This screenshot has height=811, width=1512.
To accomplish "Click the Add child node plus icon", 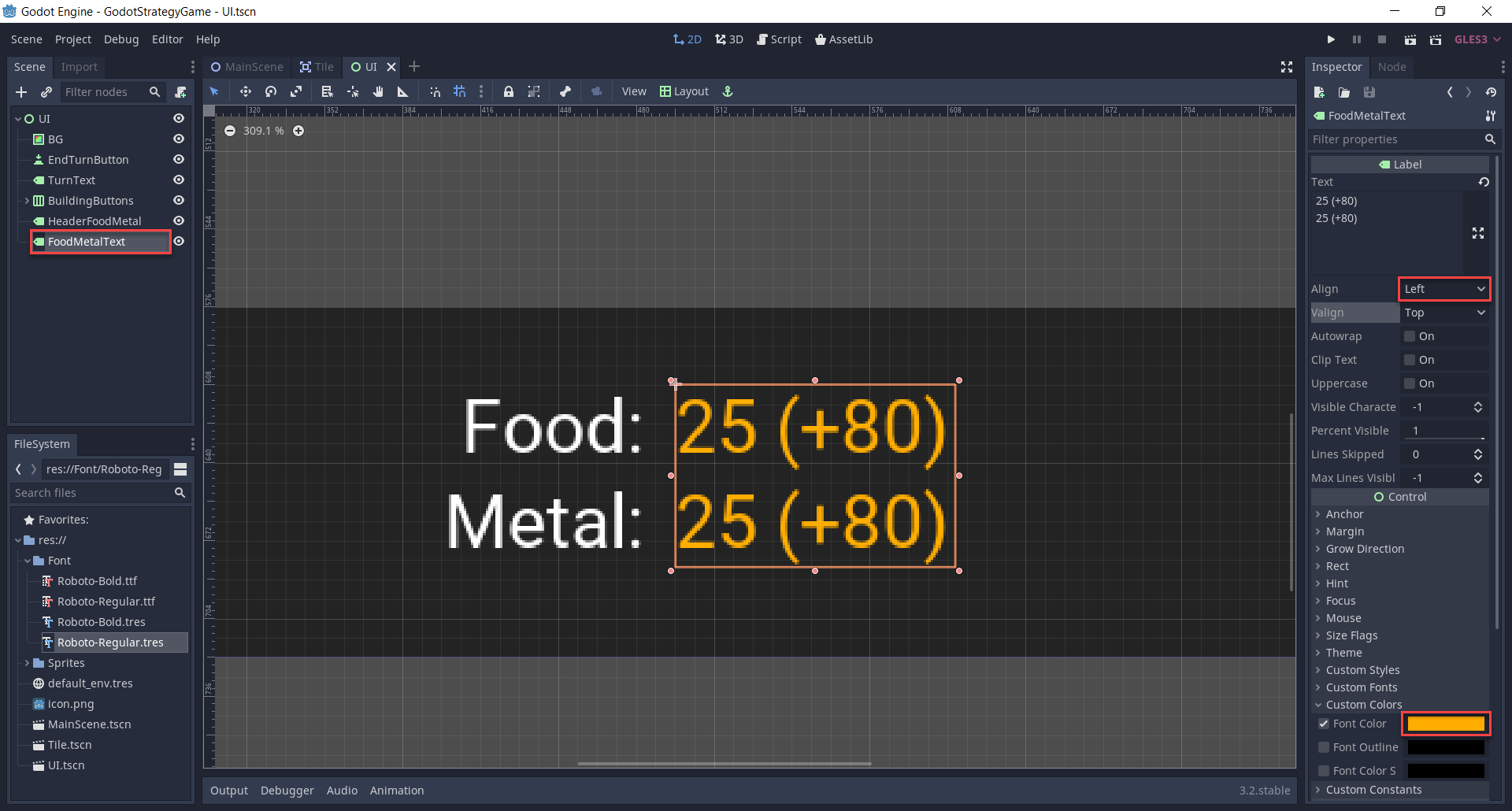I will 21,92.
